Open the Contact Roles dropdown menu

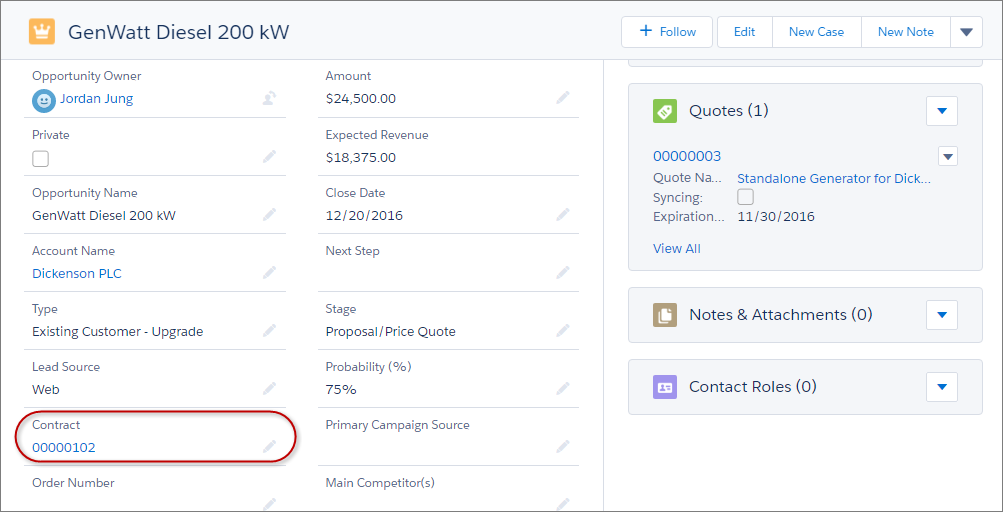point(942,387)
